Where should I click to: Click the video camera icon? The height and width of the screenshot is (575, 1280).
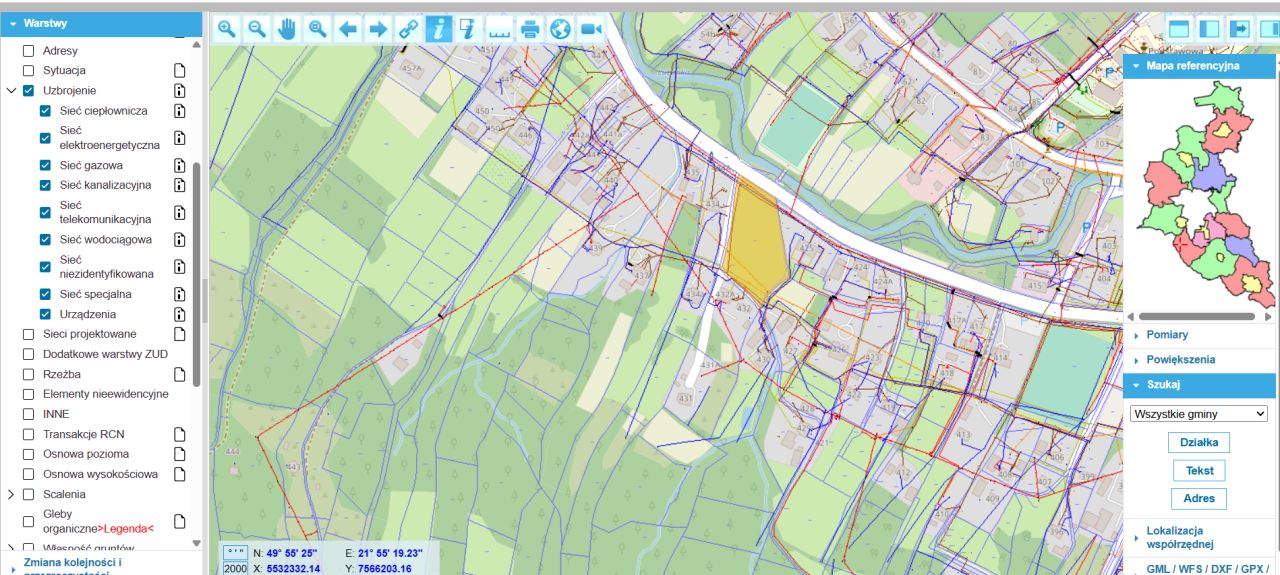point(591,29)
